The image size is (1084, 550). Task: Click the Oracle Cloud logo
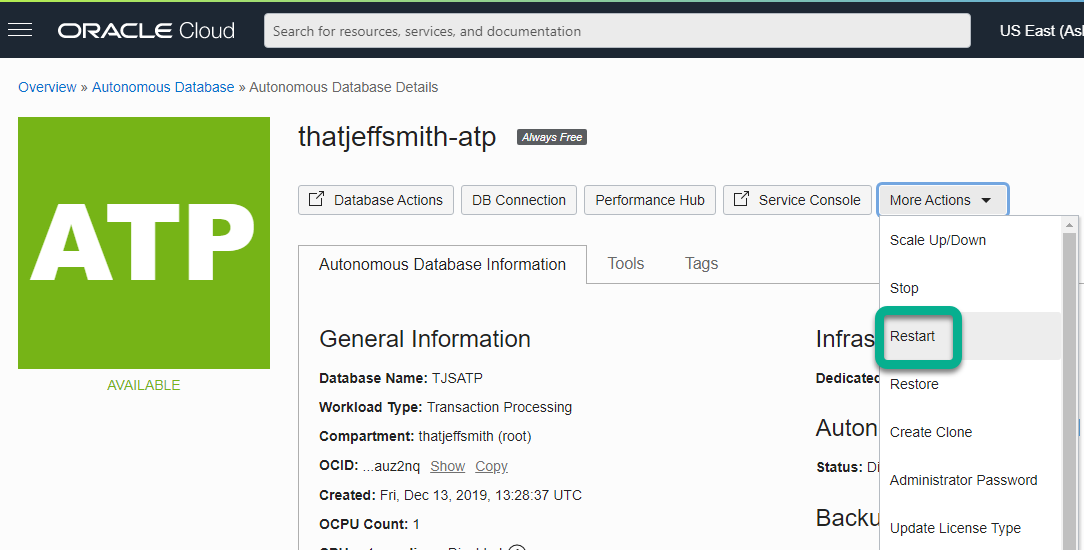tap(146, 30)
